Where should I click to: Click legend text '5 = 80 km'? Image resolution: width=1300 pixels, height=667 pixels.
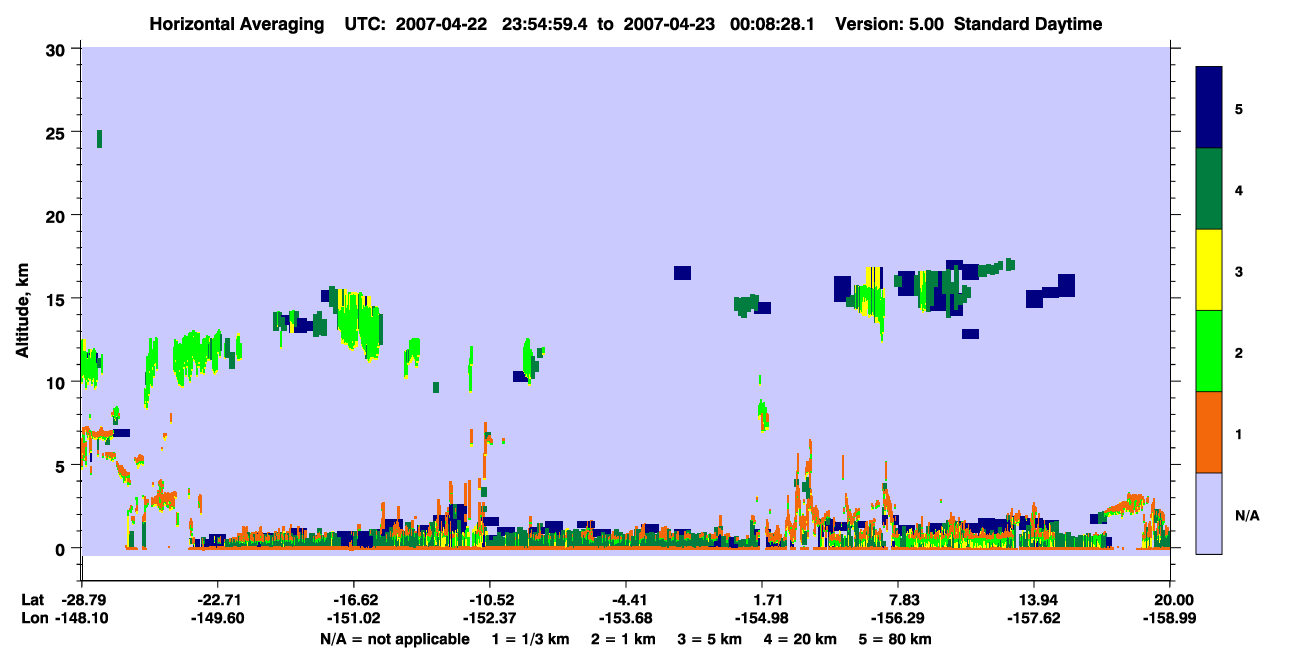point(896,638)
